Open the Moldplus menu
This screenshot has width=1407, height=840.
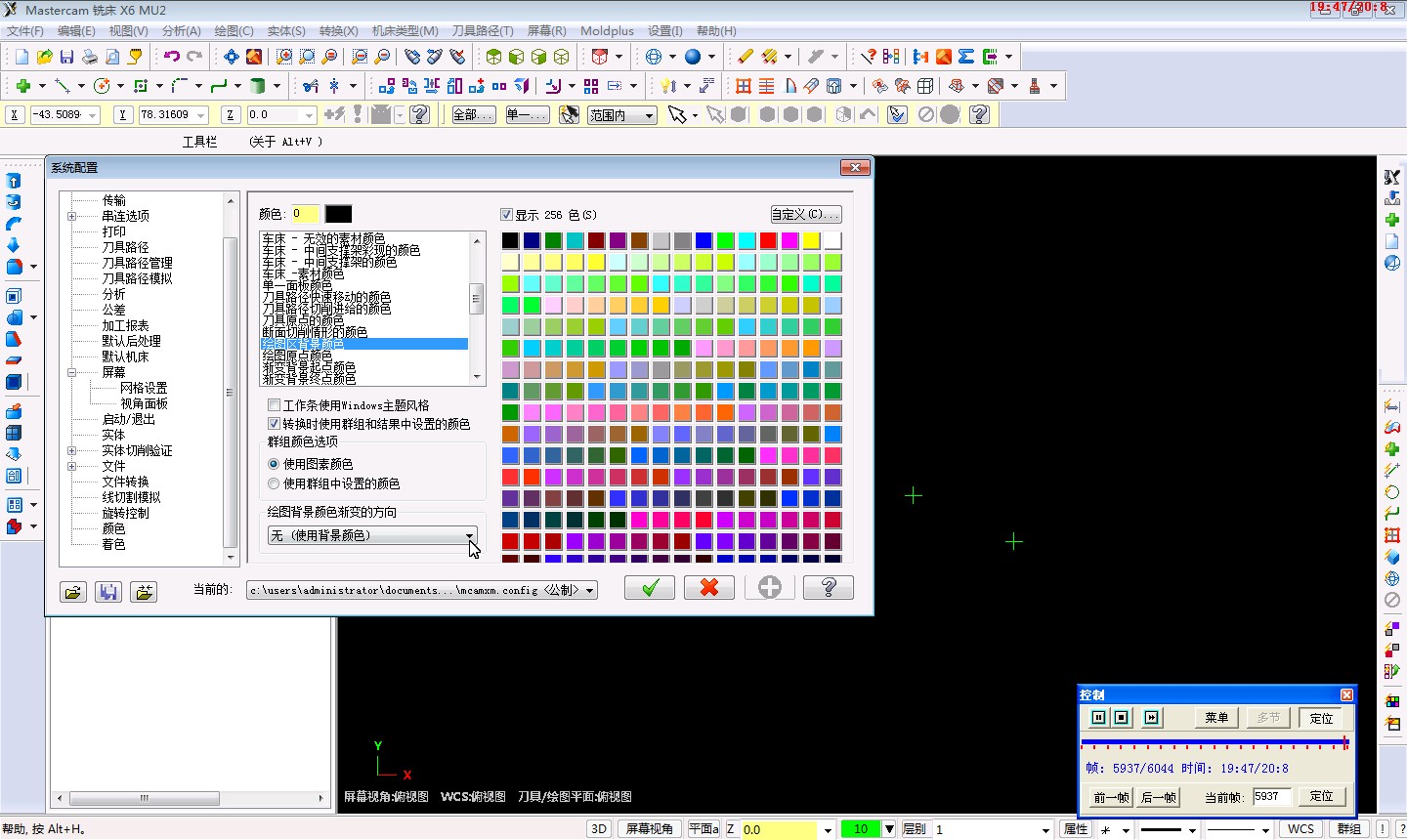607,31
